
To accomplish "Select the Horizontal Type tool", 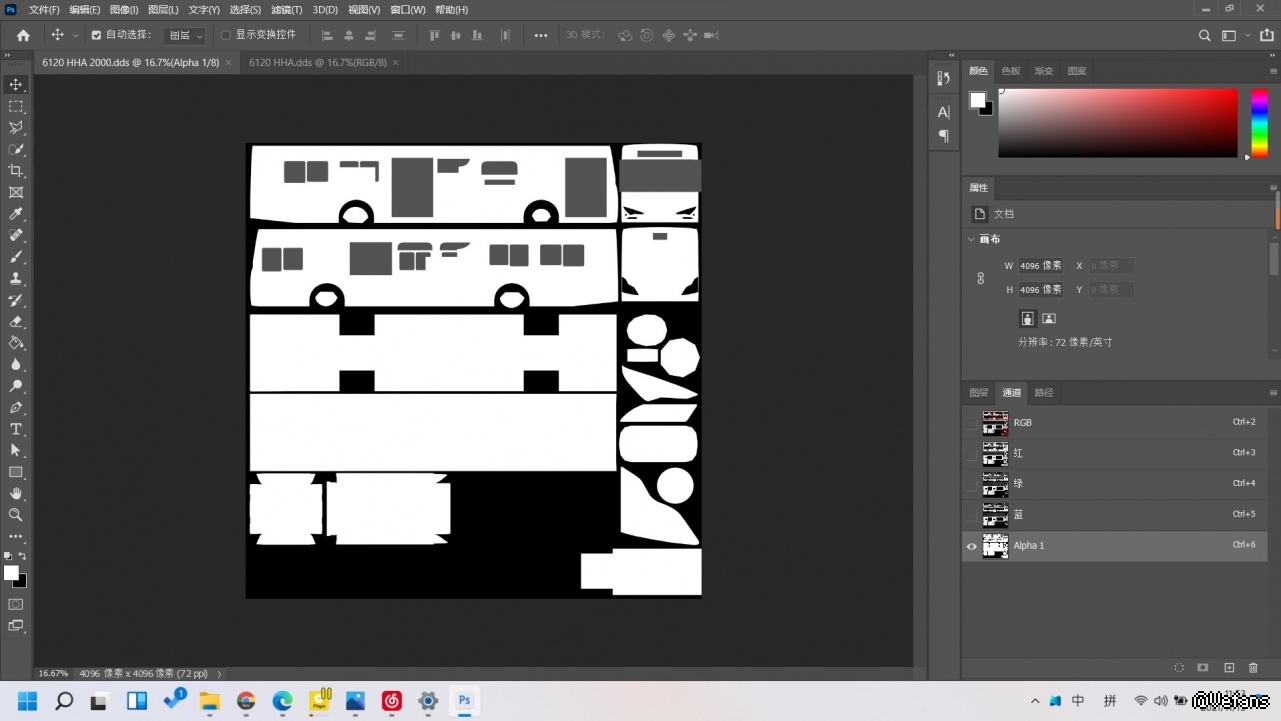I will [x=16, y=429].
